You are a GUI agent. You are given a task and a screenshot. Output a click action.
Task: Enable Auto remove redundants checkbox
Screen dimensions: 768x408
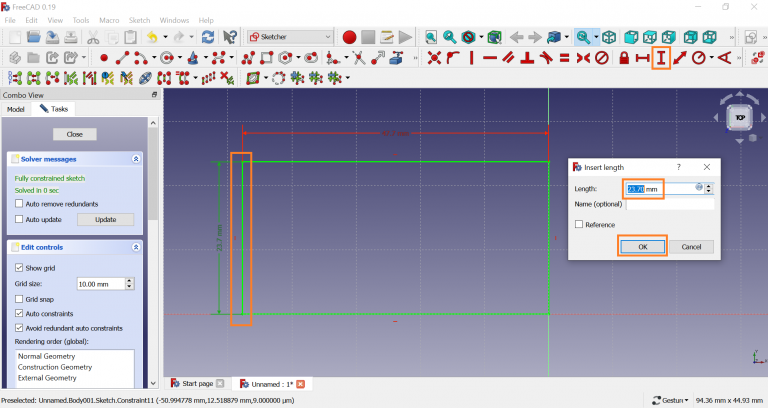pyautogui.click(x=19, y=203)
